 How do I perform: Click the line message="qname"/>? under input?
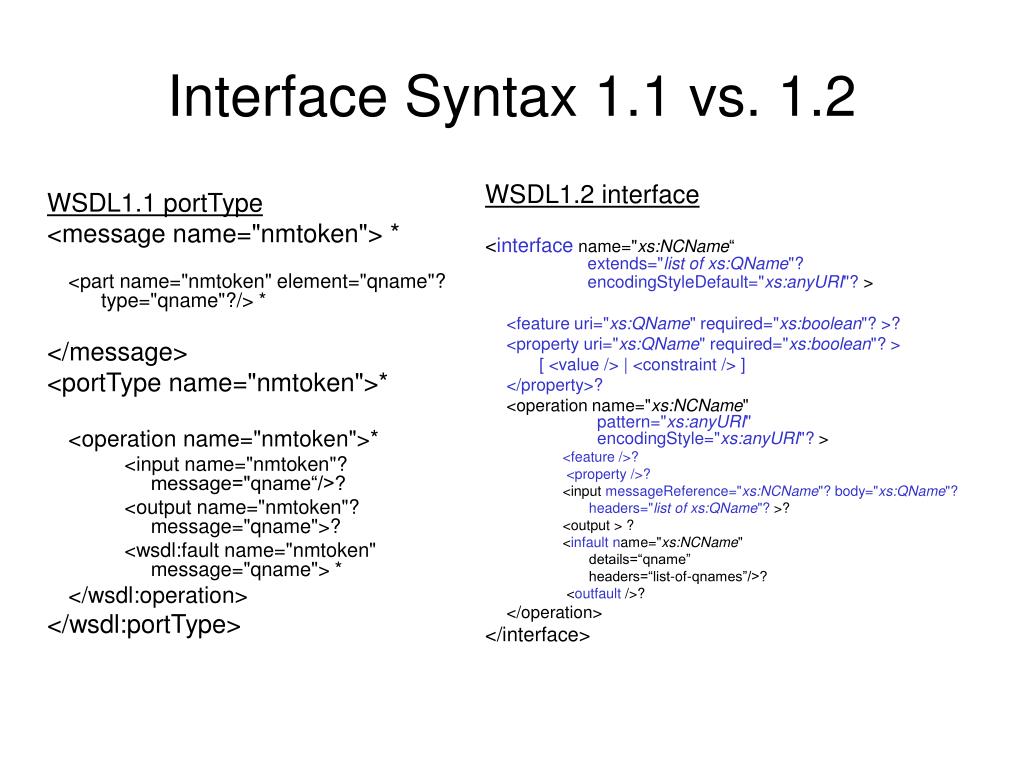(248, 483)
